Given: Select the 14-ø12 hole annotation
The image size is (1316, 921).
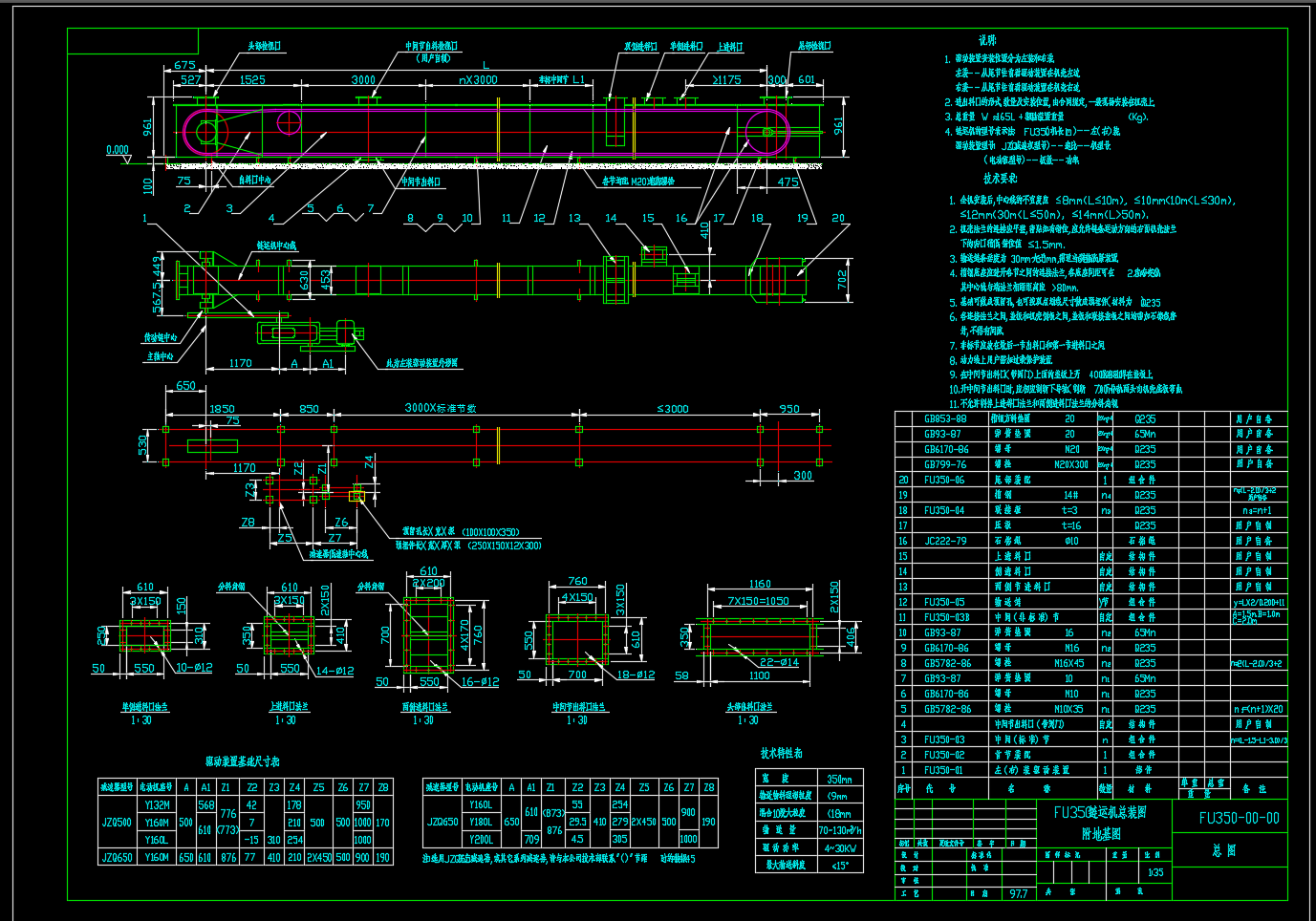Looking at the screenshot, I should pos(334,671).
